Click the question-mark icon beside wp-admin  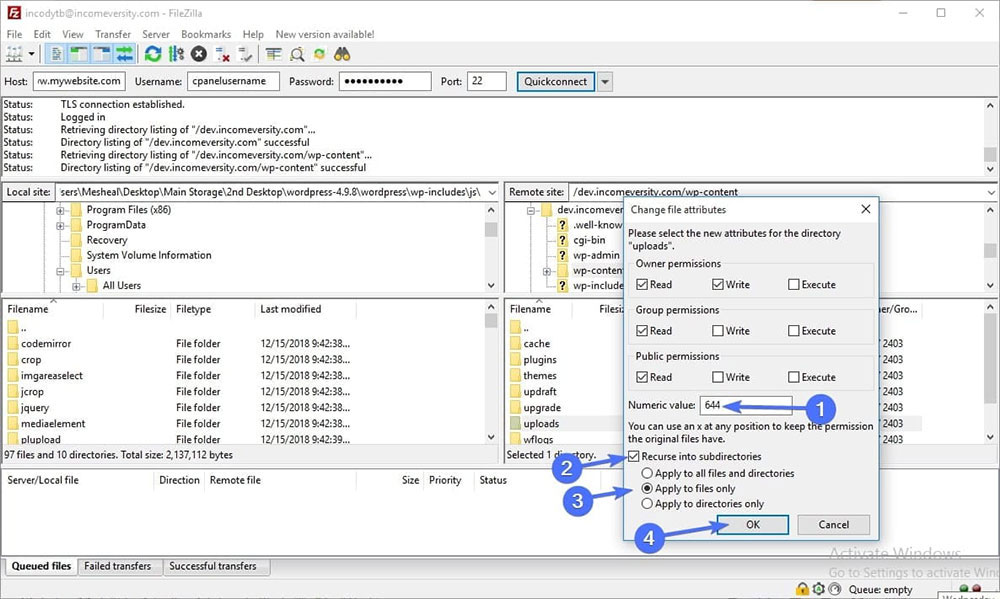(562, 255)
